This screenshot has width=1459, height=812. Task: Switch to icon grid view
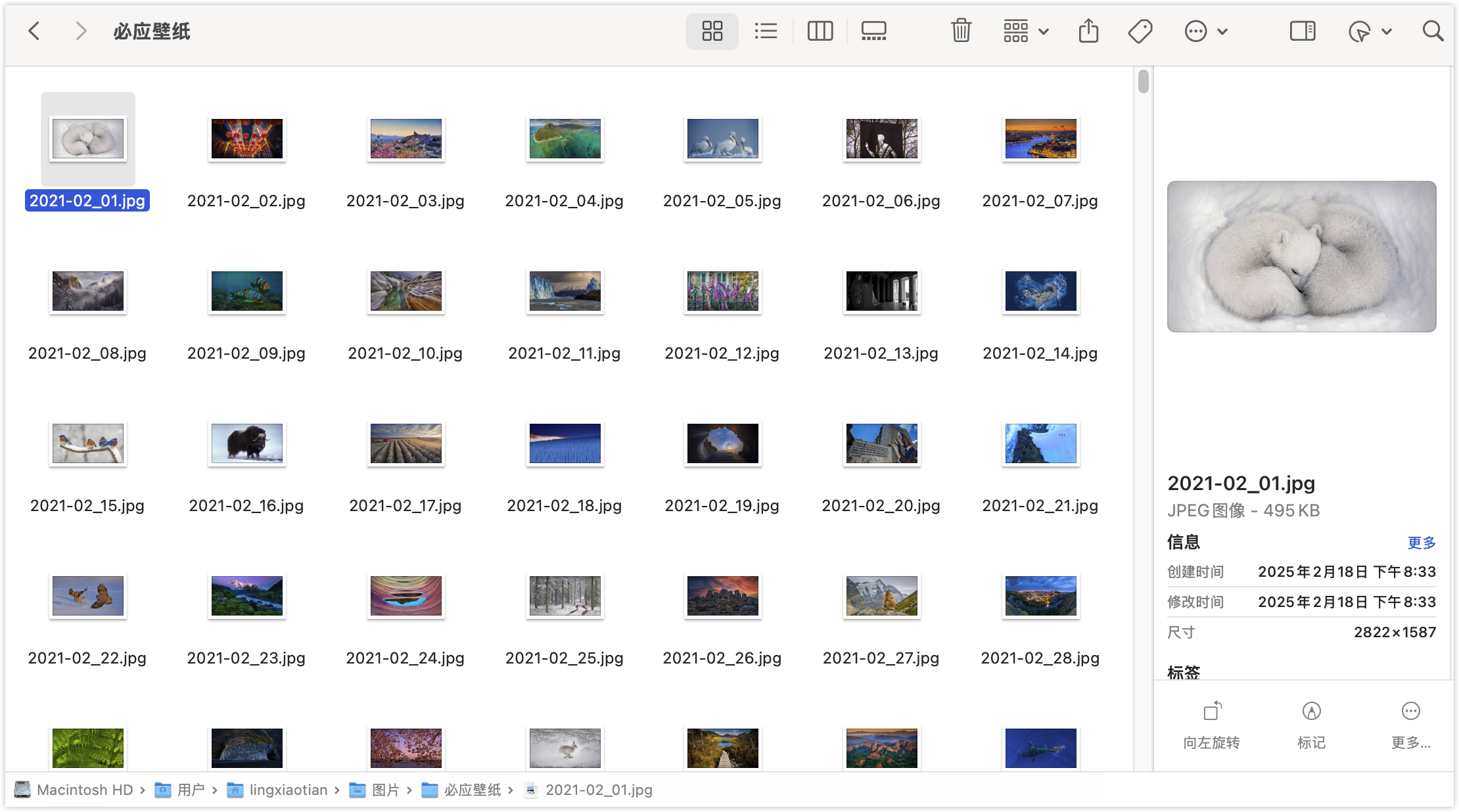click(x=712, y=31)
